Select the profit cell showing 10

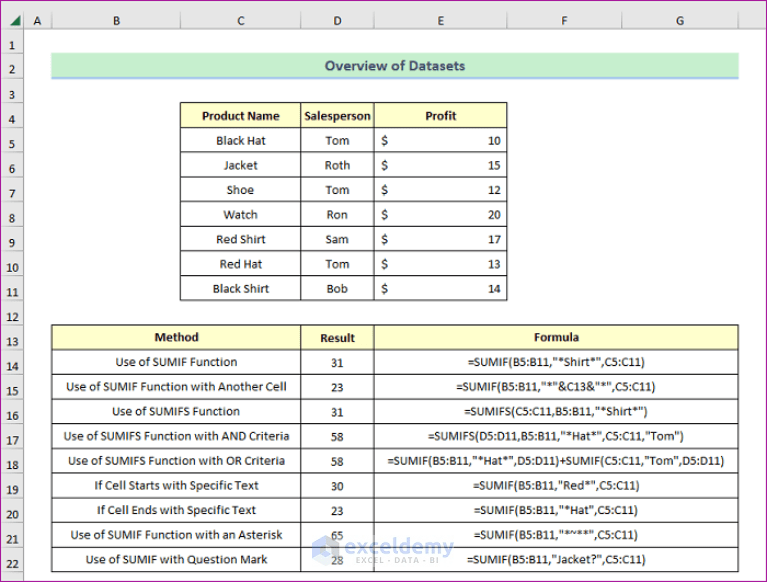441,141
